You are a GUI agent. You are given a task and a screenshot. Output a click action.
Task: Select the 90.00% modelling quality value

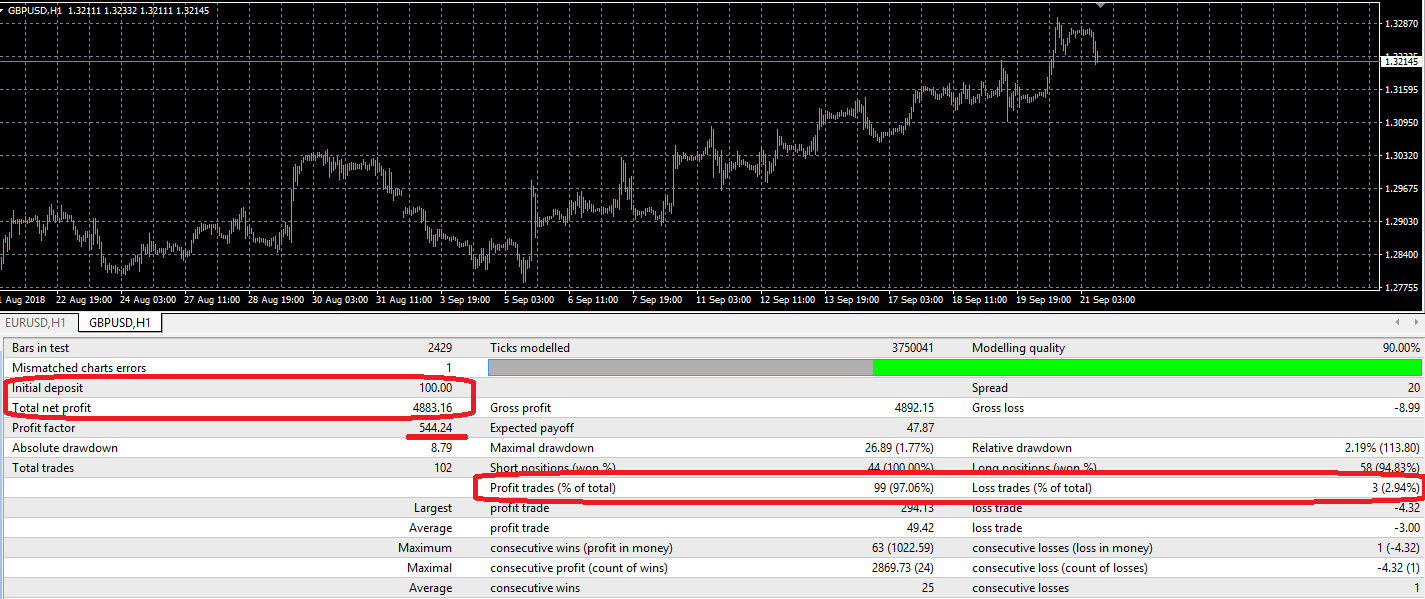coord(1401,348)
